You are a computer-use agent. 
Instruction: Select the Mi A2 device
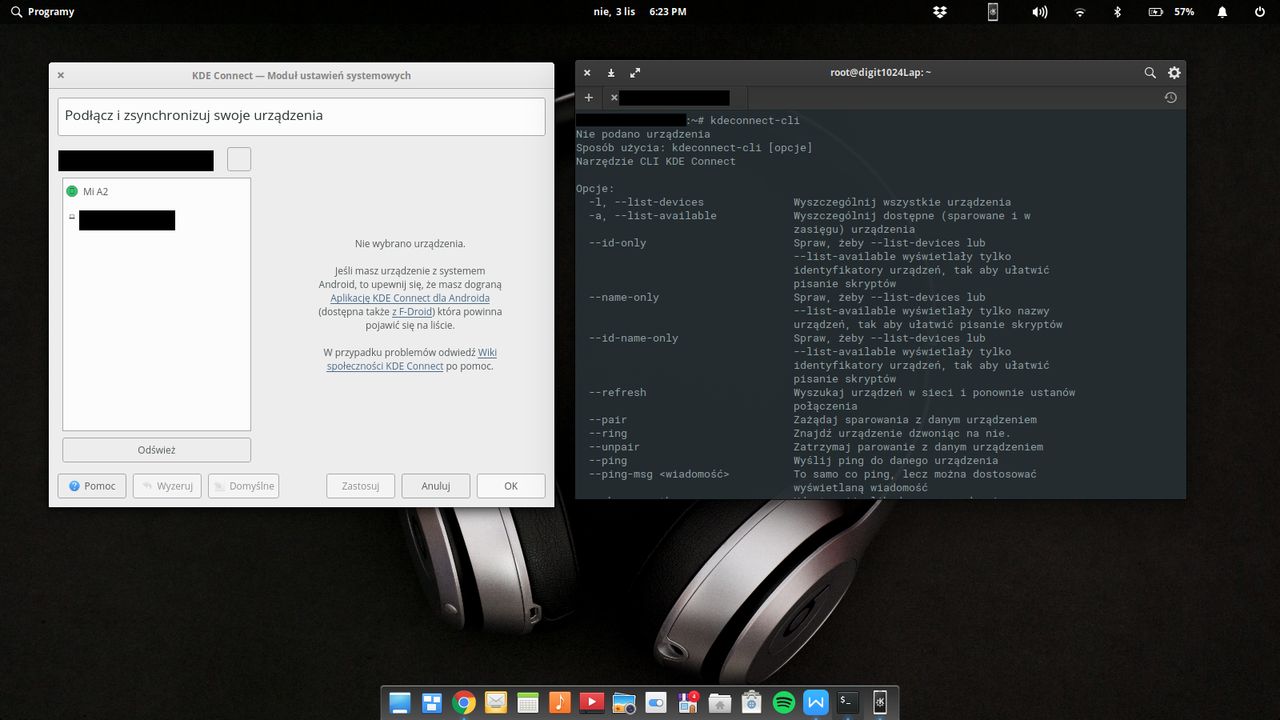tap(156, 191)
